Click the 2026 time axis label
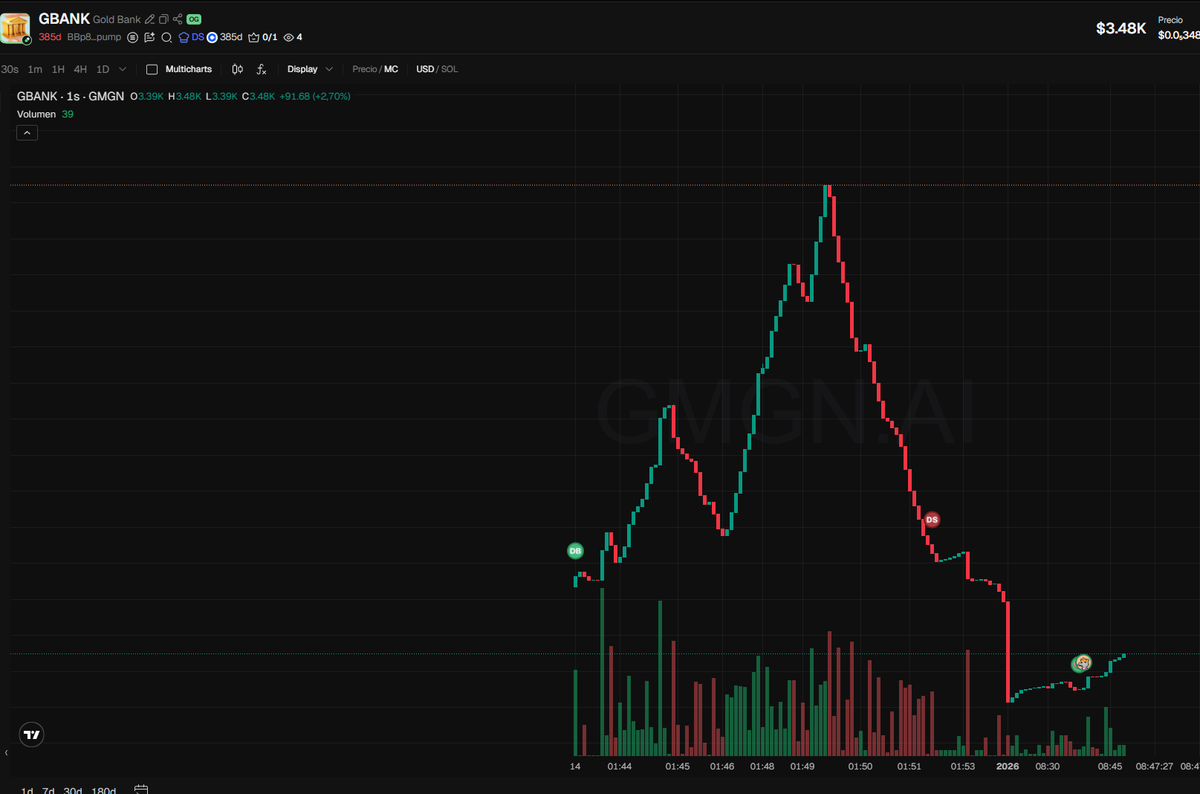This screenshot has height=794, width=1200. pyautogui.click(x=1008, y=766)
